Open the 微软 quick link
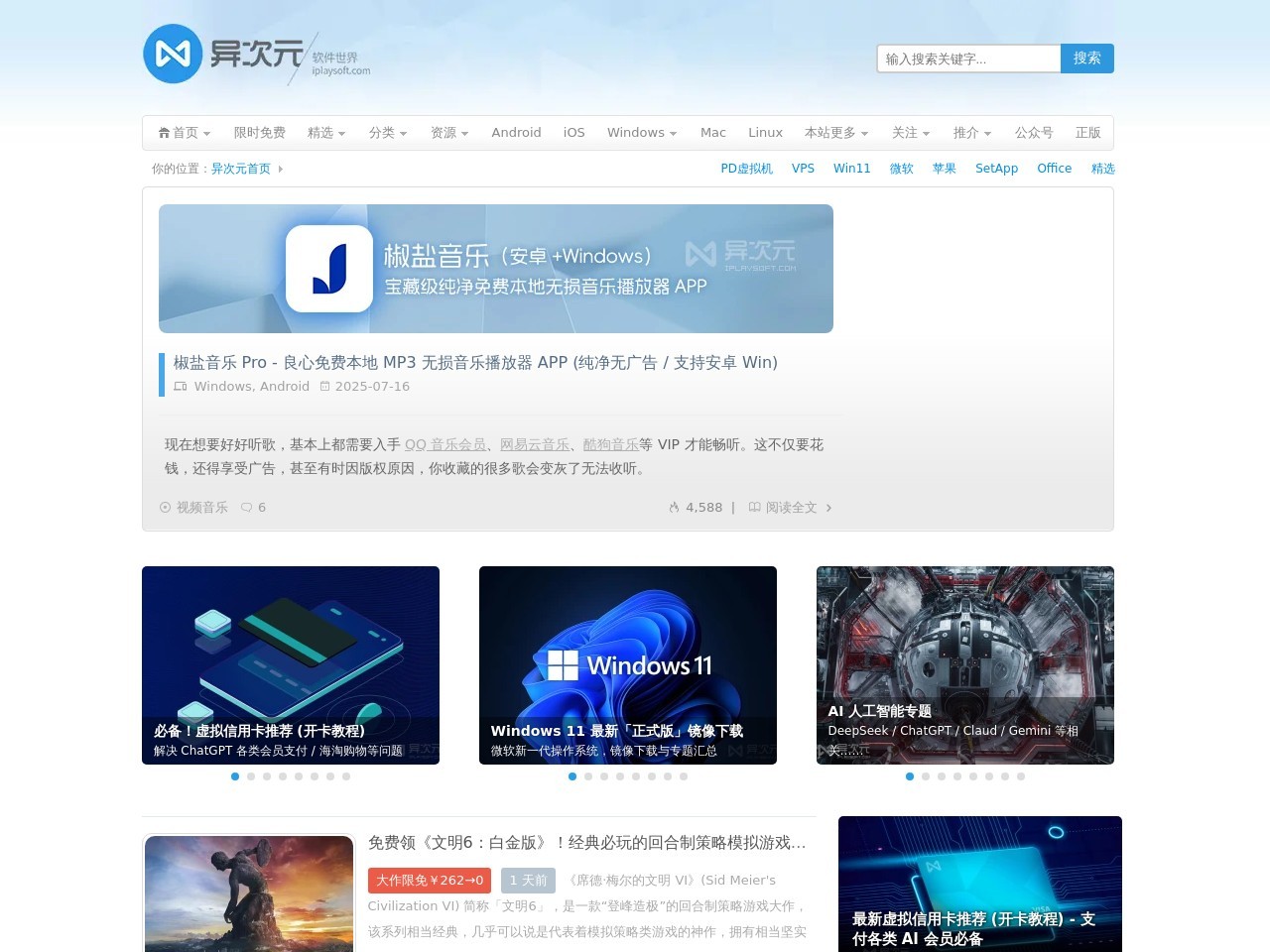The height and width of the screenshot is (952, 1270). tap(902, 169)
